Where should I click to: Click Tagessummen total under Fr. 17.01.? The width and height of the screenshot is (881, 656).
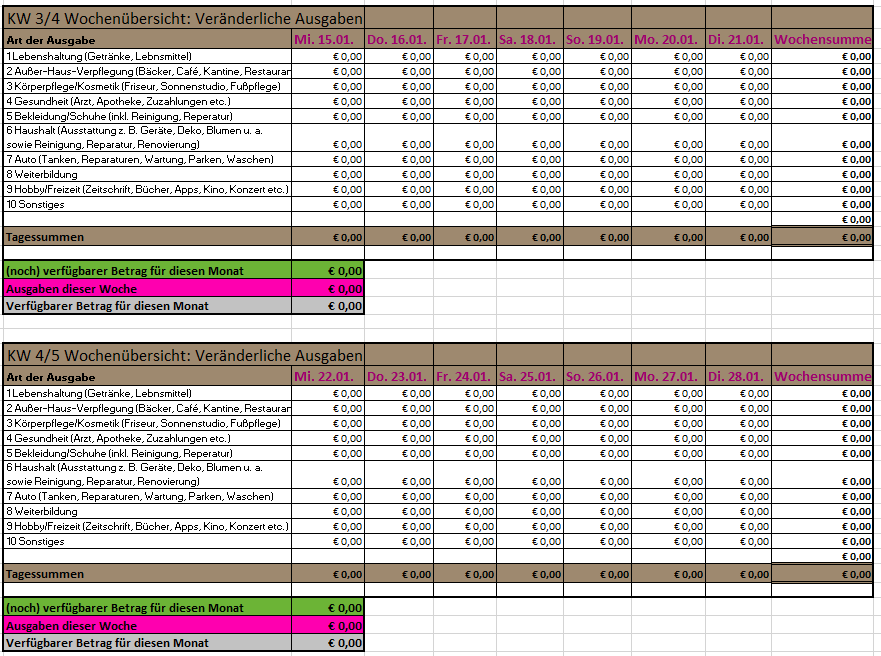pos(465,237)
